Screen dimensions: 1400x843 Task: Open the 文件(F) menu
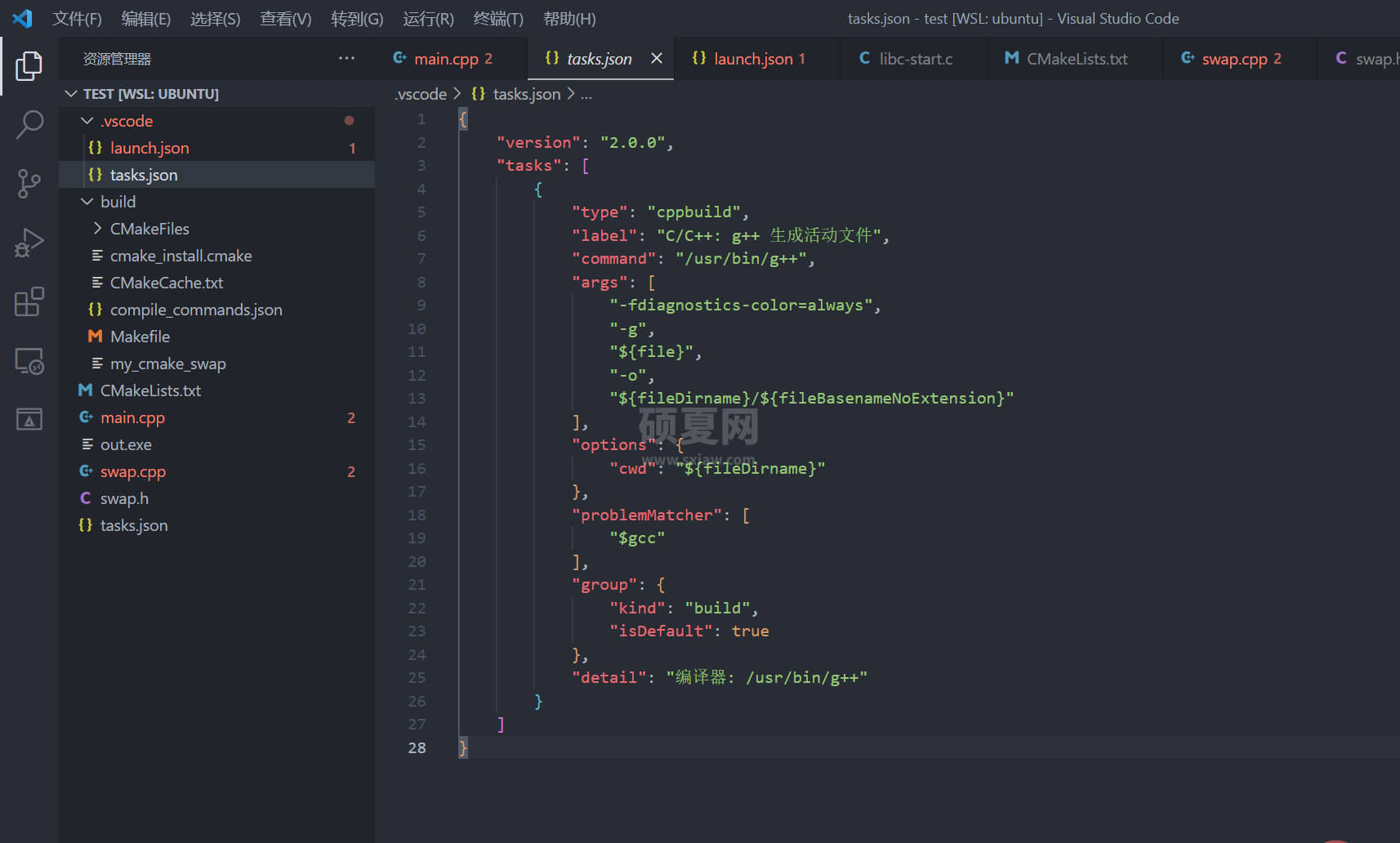(77, 19)
